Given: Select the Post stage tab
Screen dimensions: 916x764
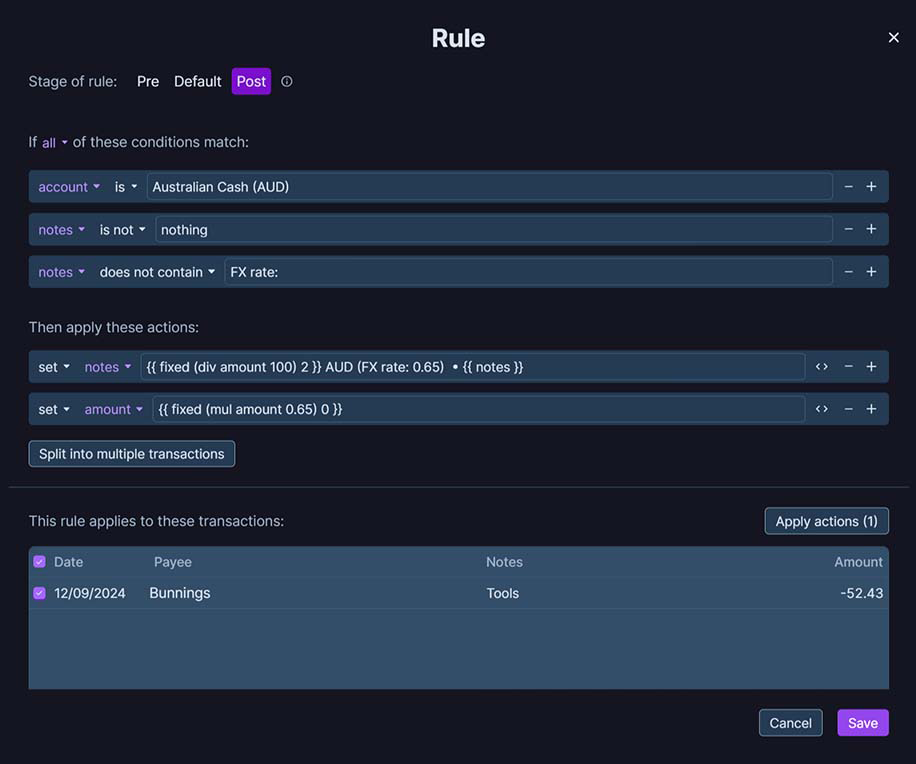Looking at the screenshot, I should (251, 82).
